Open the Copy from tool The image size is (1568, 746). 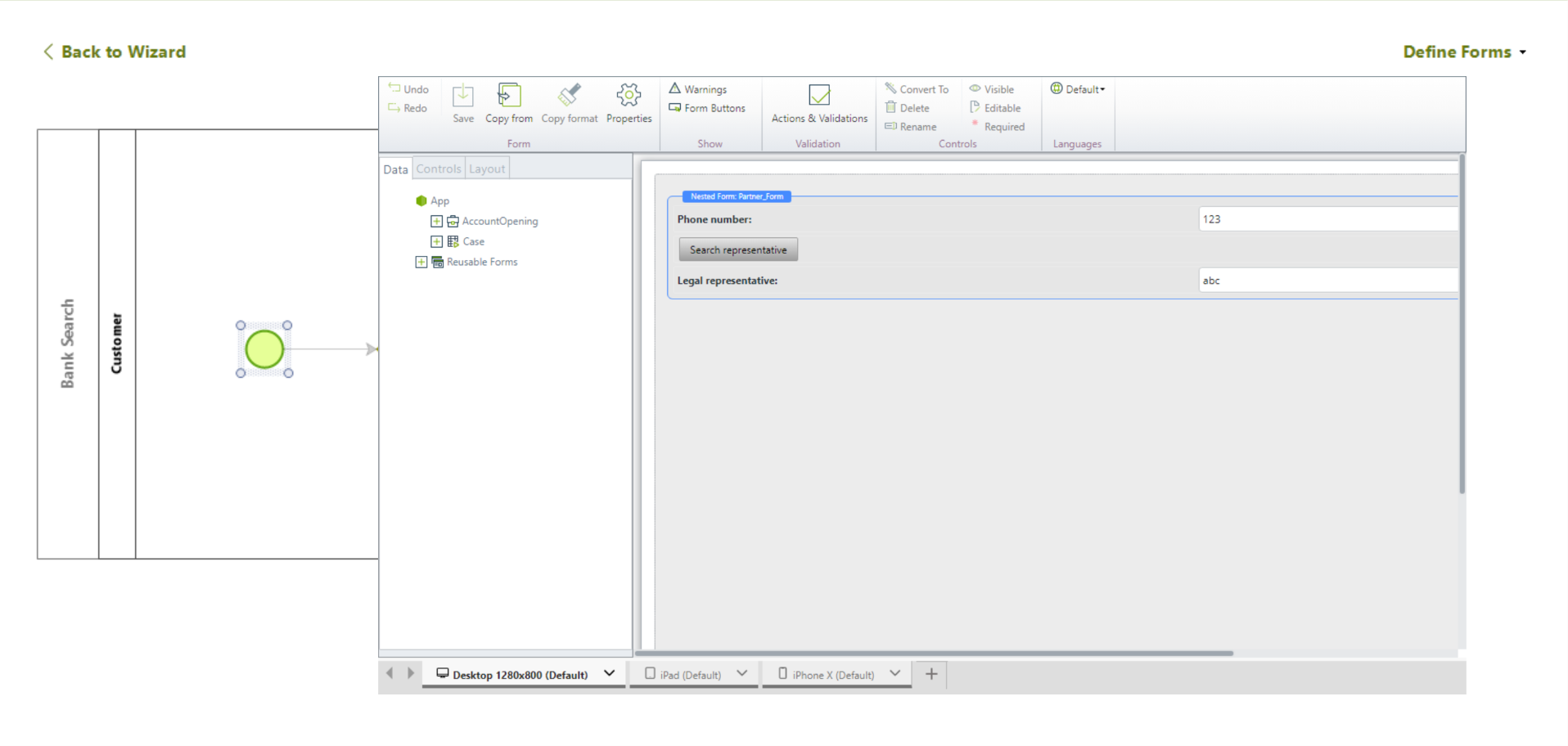click(x=509, y=97)
